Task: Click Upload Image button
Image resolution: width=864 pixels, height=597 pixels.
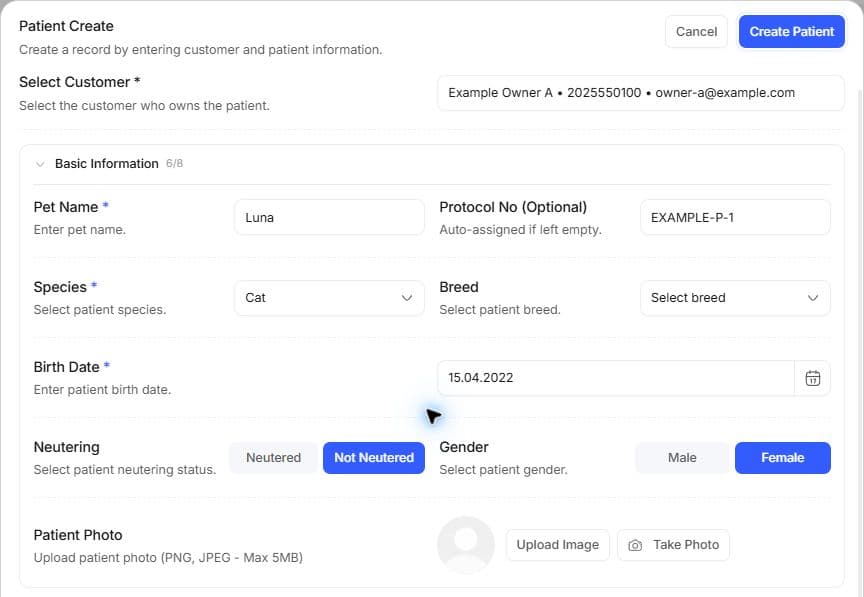Action: [x=558, y=545]
